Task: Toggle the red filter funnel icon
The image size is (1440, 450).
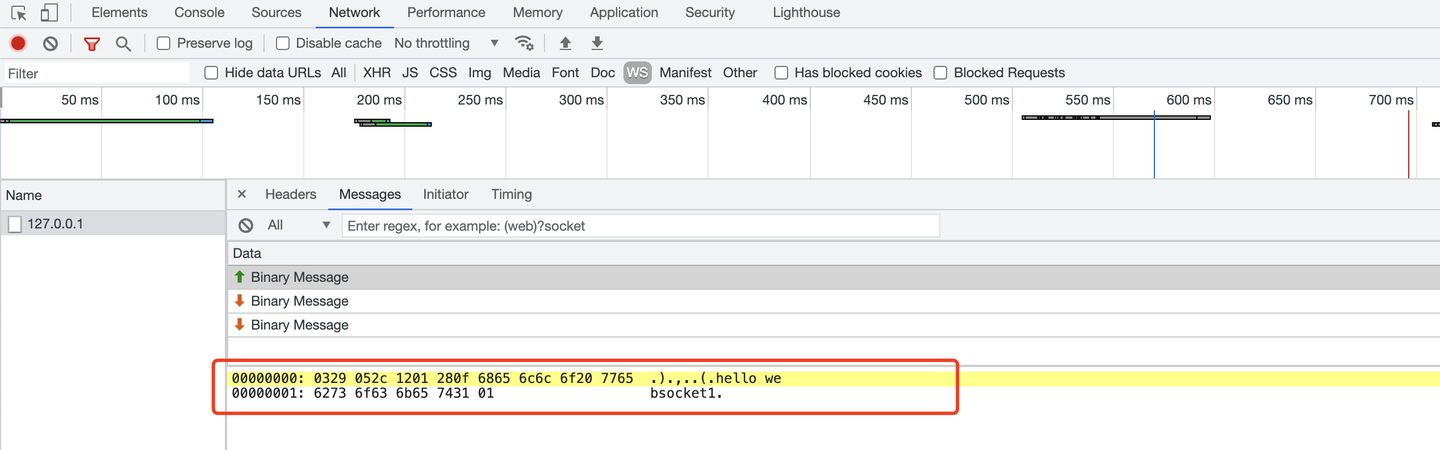Action: (x=92, y=43)
